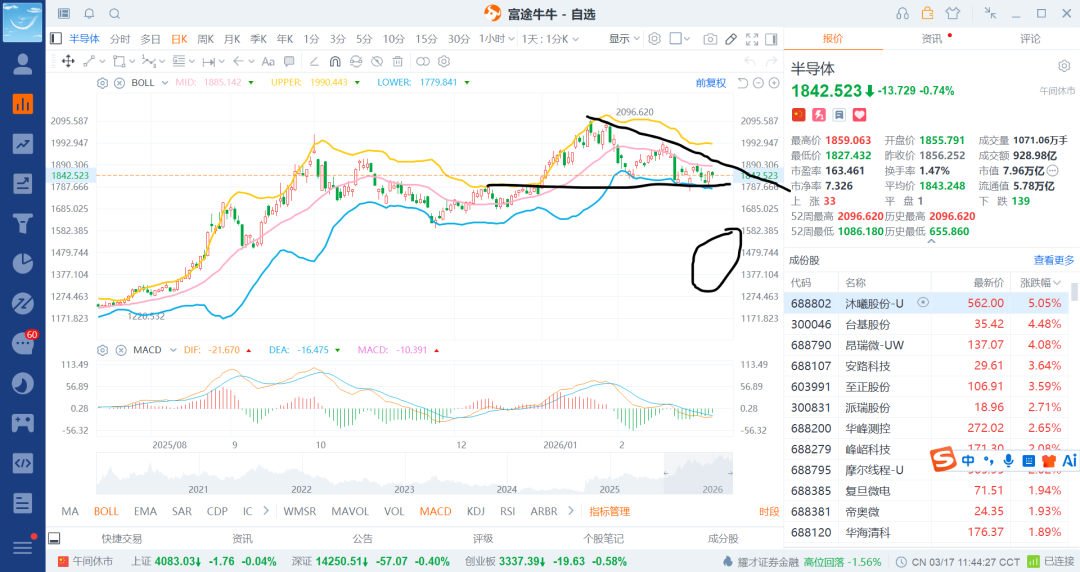Open the game controller sidebar icon
The height and width of the screenshot is (572, 1080).
22,422
